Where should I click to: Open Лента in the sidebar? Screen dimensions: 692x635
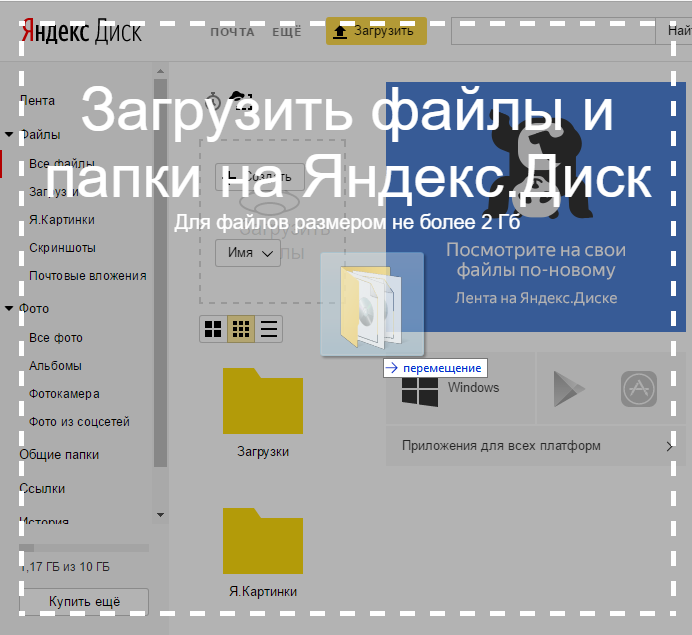click(x=37, y=101)
